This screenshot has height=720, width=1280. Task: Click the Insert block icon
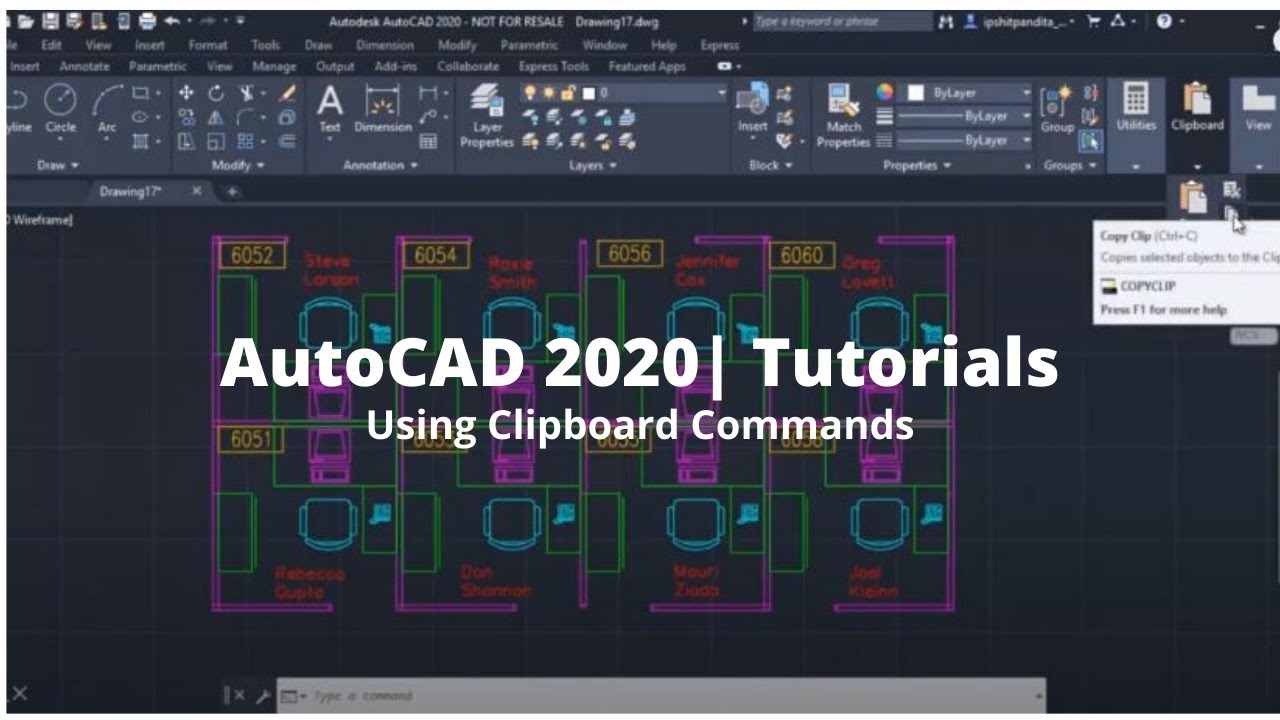coord(752,108)
